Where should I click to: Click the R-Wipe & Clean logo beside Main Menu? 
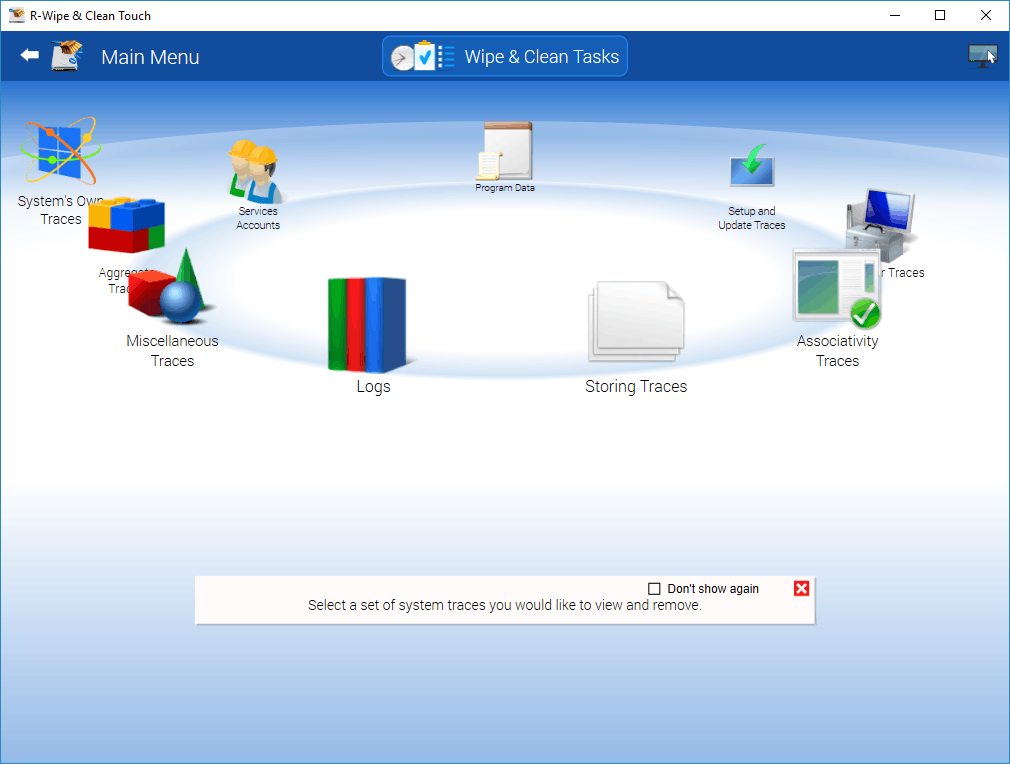(x=67, y=56)
